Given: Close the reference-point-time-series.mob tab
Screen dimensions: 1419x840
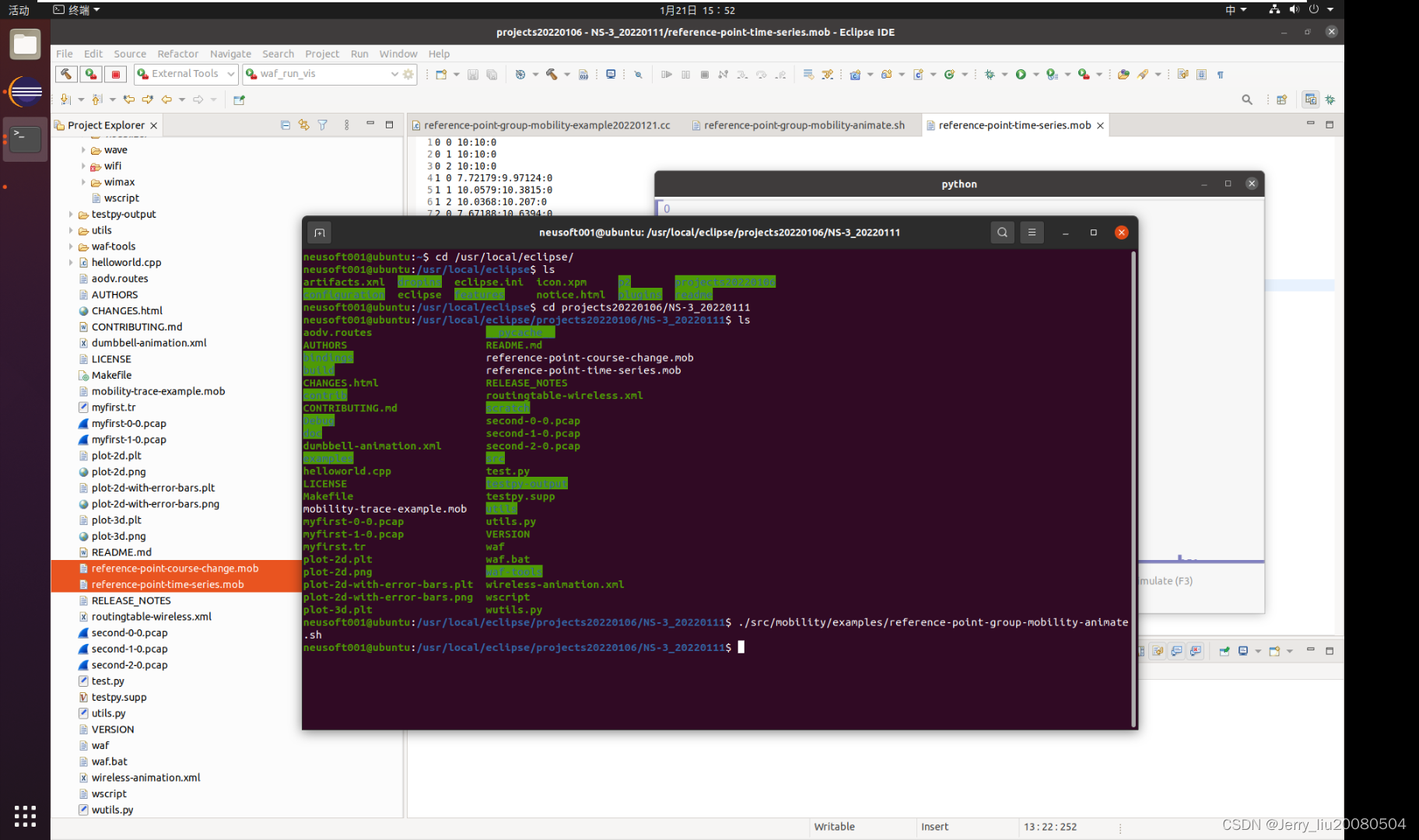Looking at the screenshot, I should (1100, 125).
